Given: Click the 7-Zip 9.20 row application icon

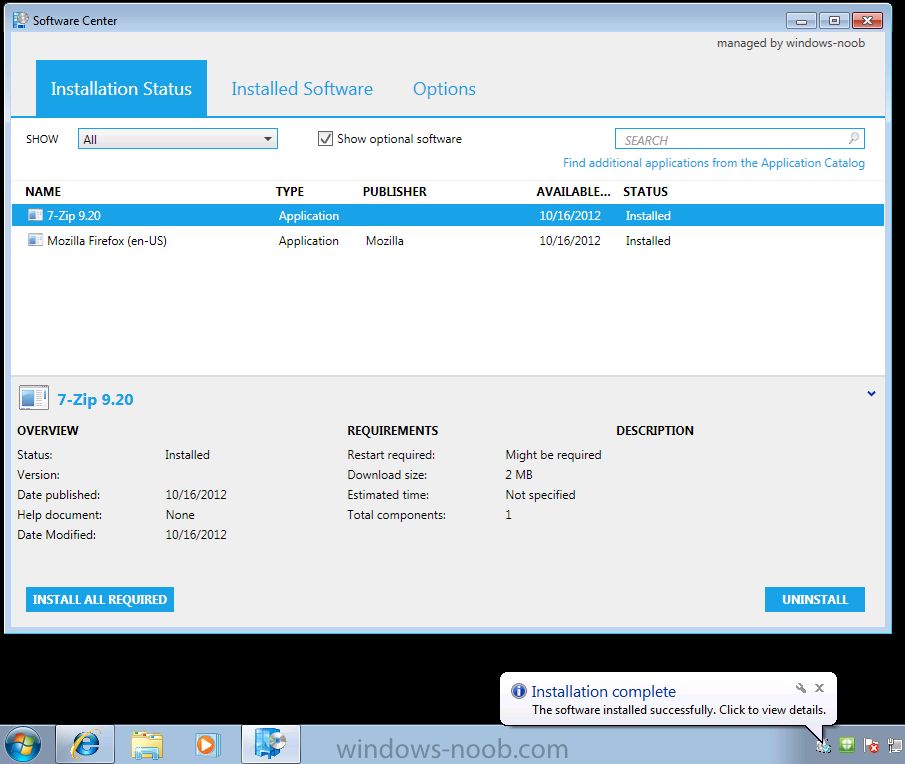Looking at the screenshot, I should pyautogui.click(x=35, y=215).
